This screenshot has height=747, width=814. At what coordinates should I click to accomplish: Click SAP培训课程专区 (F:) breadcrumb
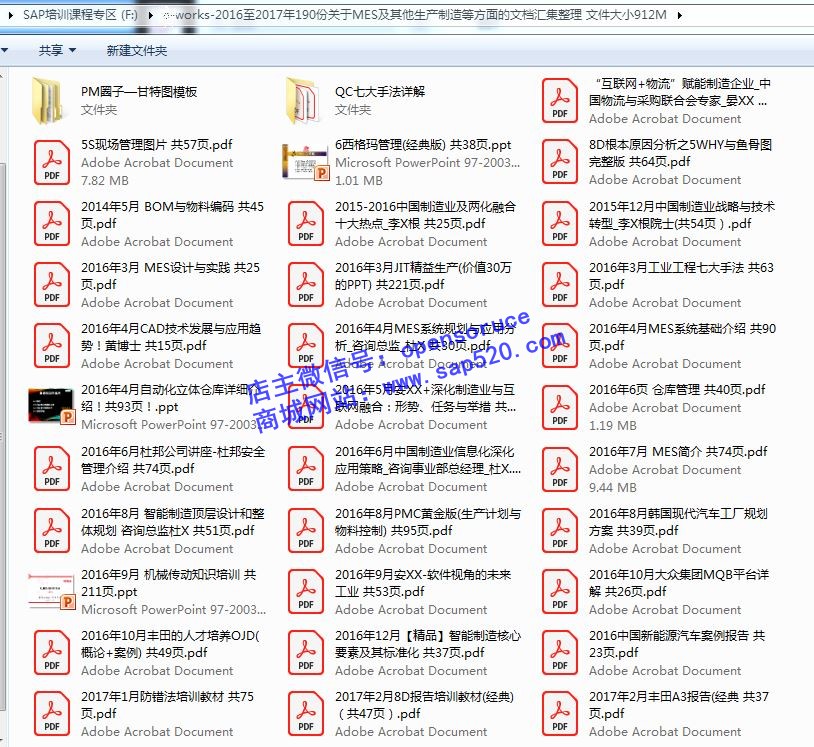point(80,15)
